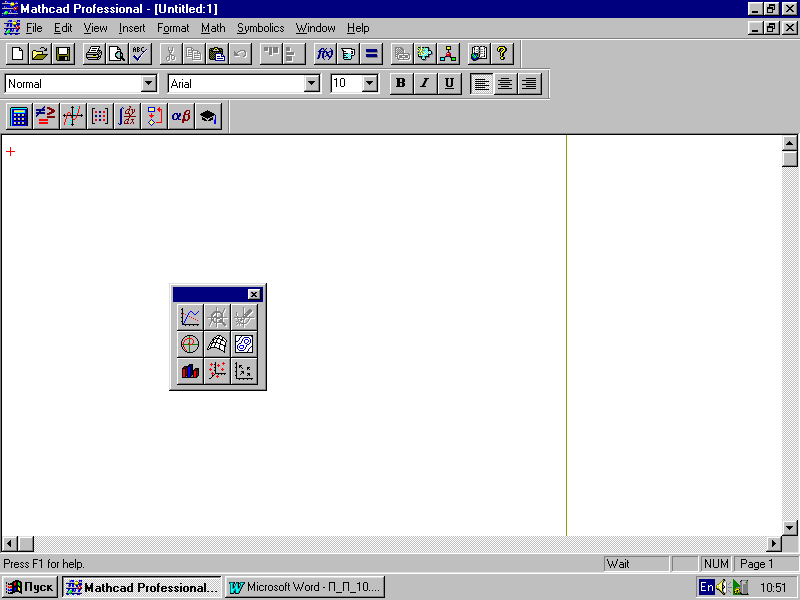Image resolution: width=800 pixels, height=600 pixels.
Task: Set text alignment to left
Action: pyautogui.click(x=481, y=84)
